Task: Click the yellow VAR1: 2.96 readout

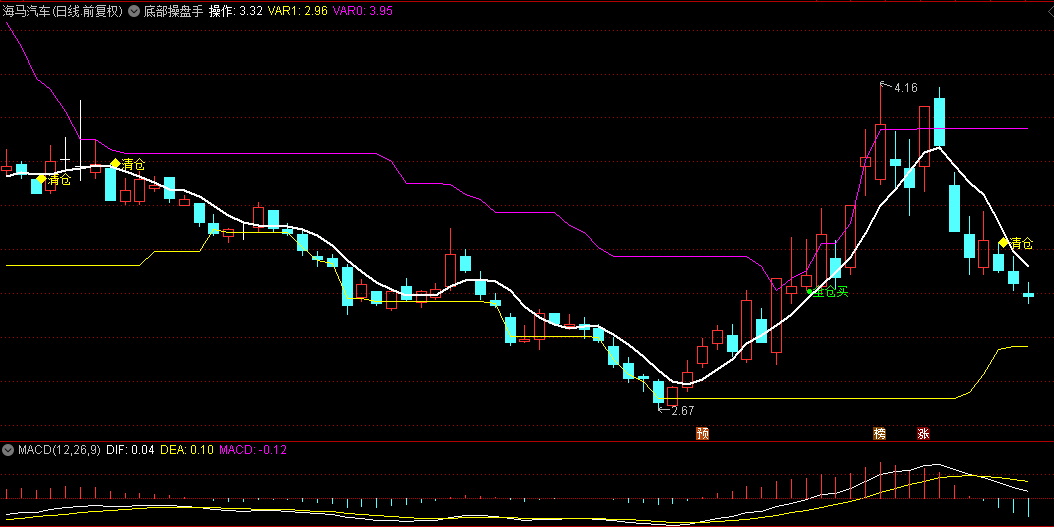Action: tap(298, 11)
